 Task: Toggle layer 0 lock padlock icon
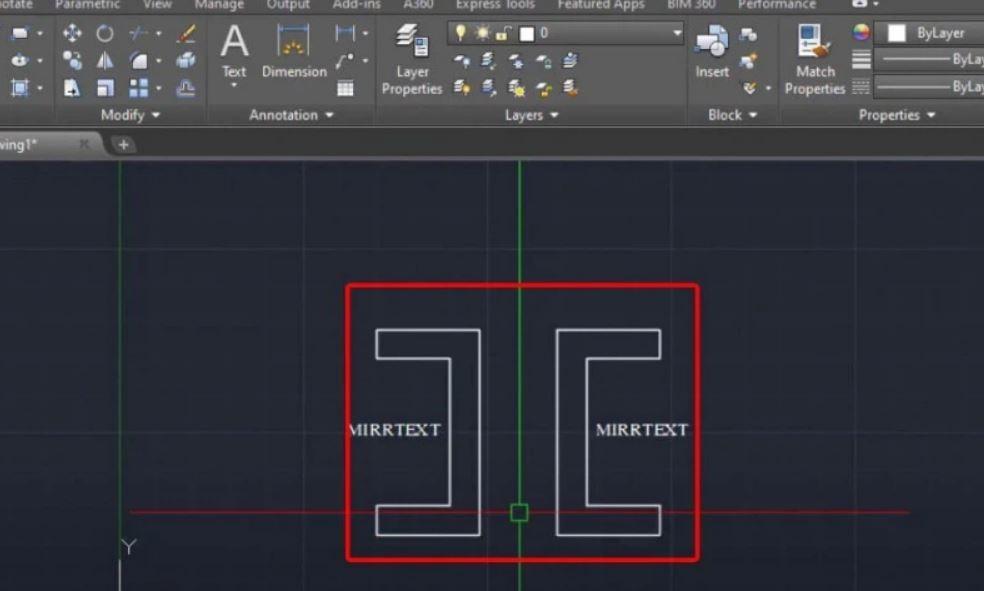coord(503,33)
